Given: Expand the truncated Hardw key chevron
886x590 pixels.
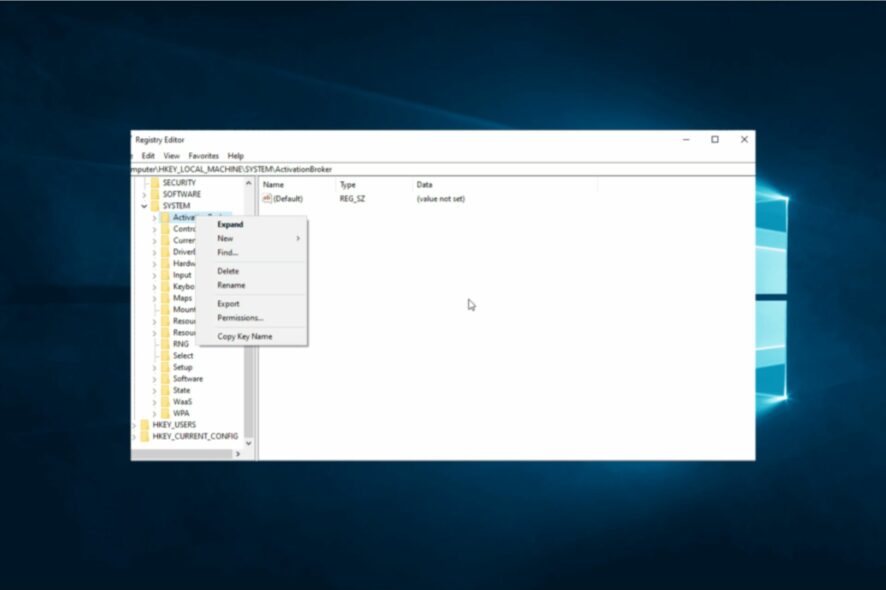Looking at the screenshot, I should (x=154, y=263).
